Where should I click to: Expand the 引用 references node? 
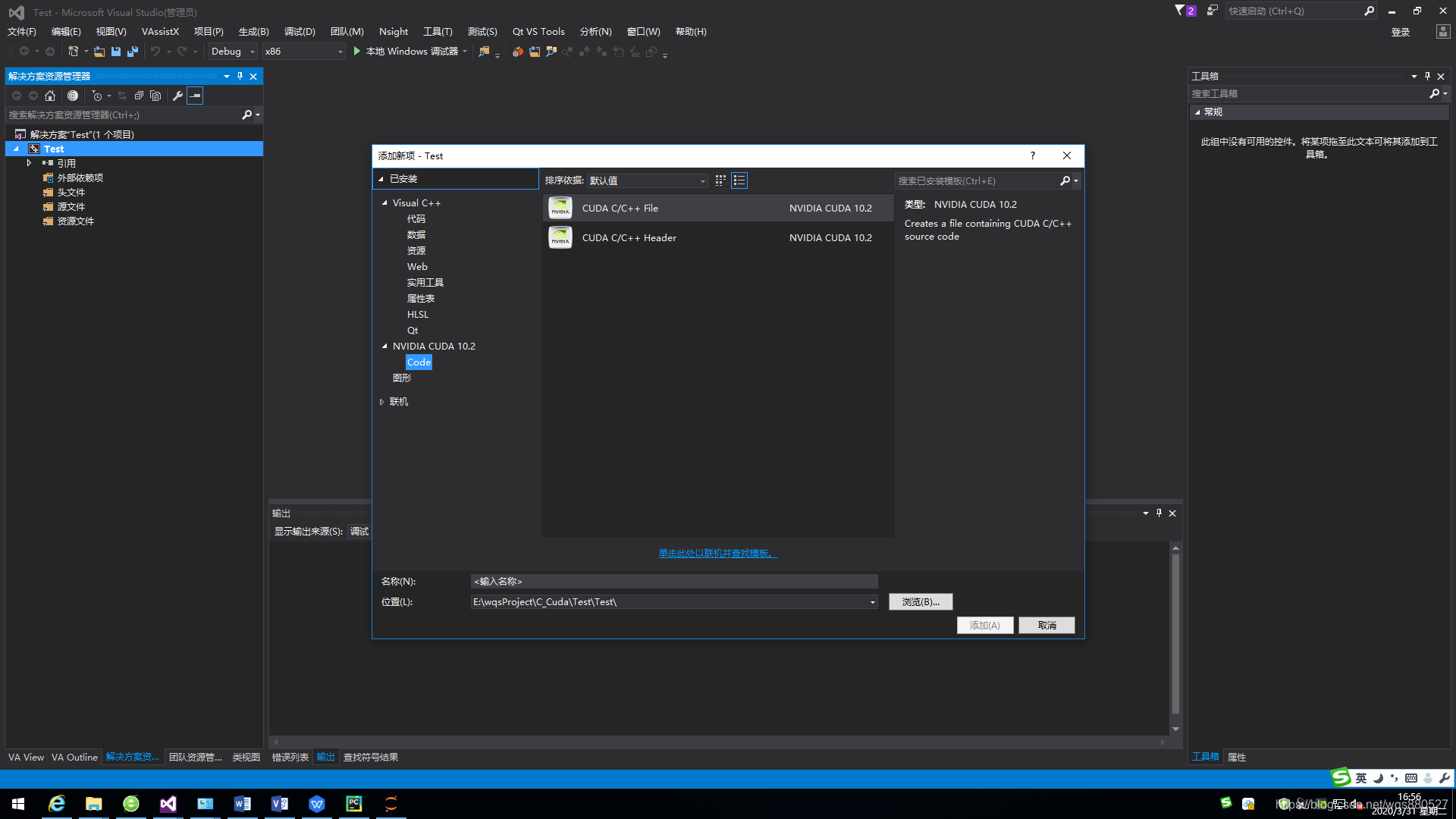click(x=29, y=163)
